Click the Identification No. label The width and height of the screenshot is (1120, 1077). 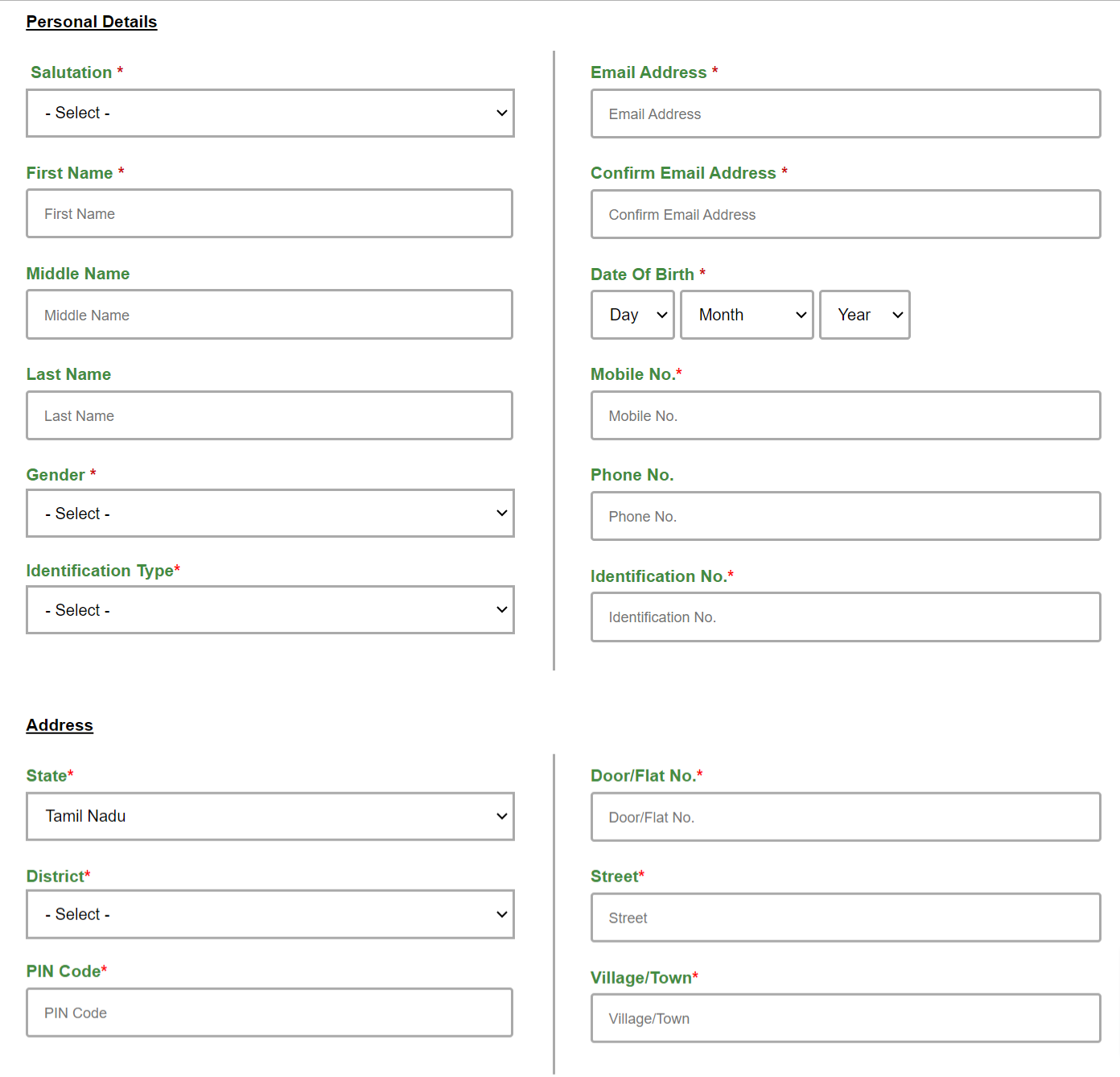tap(659, 576)
